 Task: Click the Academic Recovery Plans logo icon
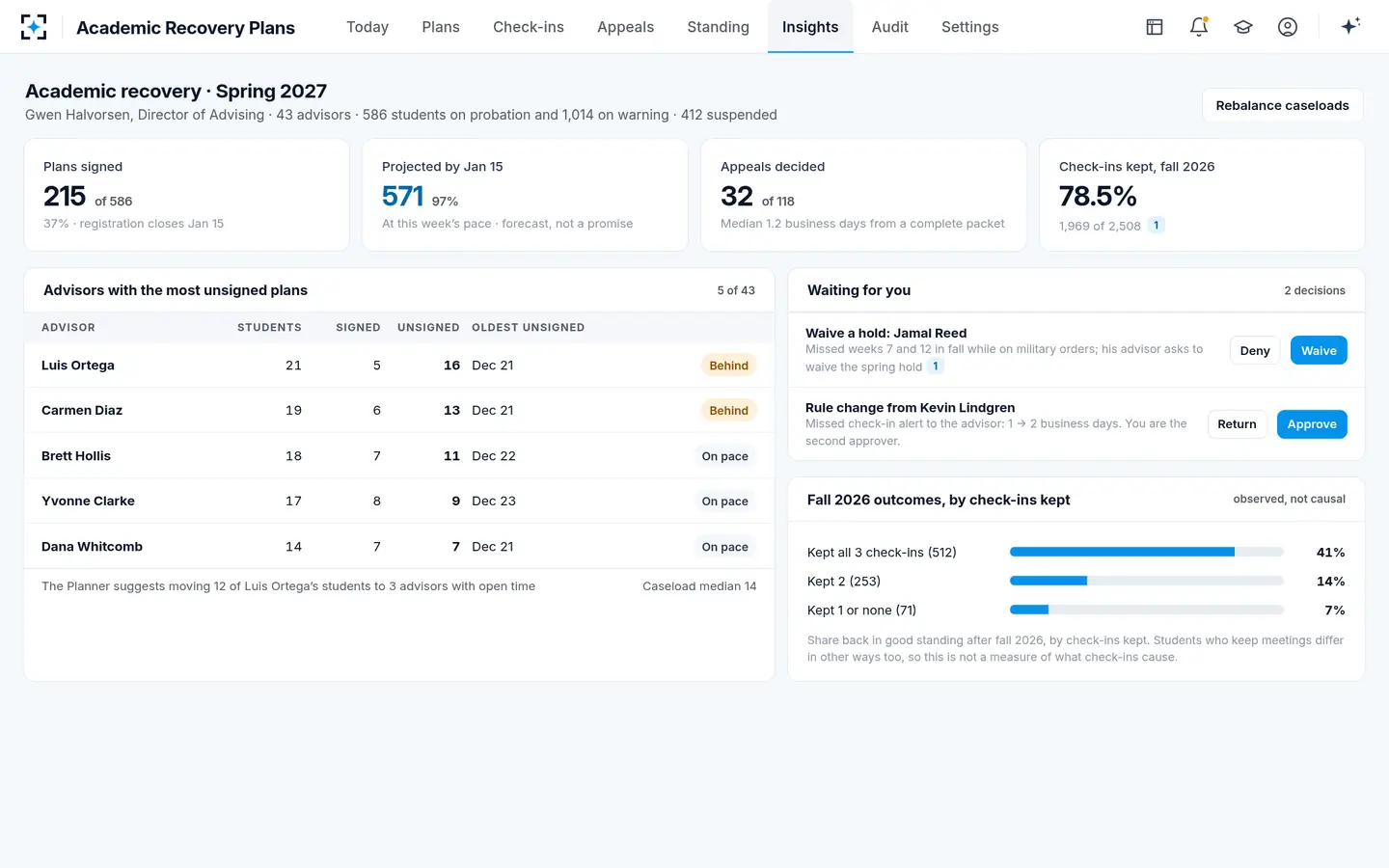click(x=34, y=27)
